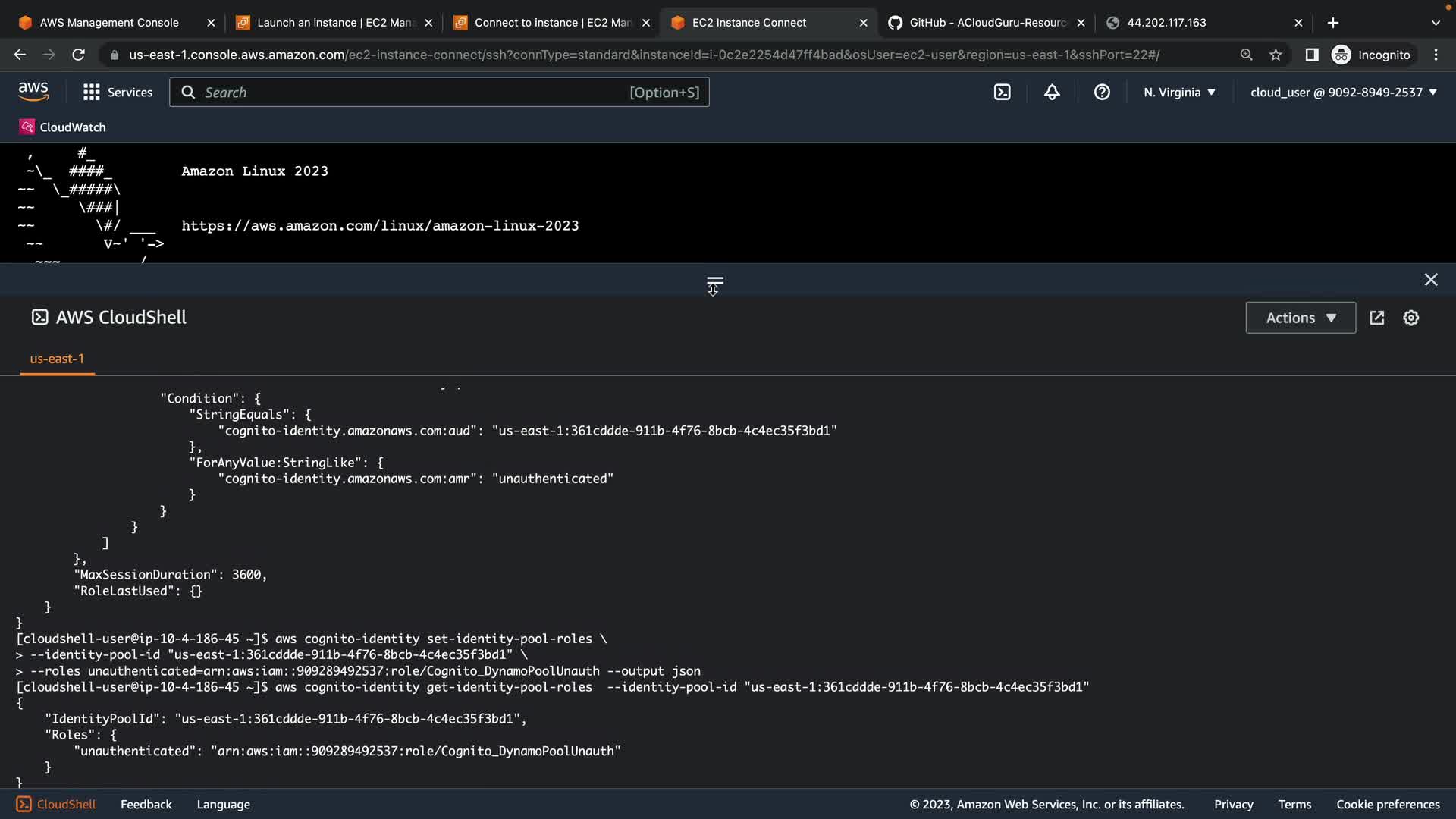Expand the cloud_user account dropdown
This screenshot has width=1456, height=819.
(1343, 93)
